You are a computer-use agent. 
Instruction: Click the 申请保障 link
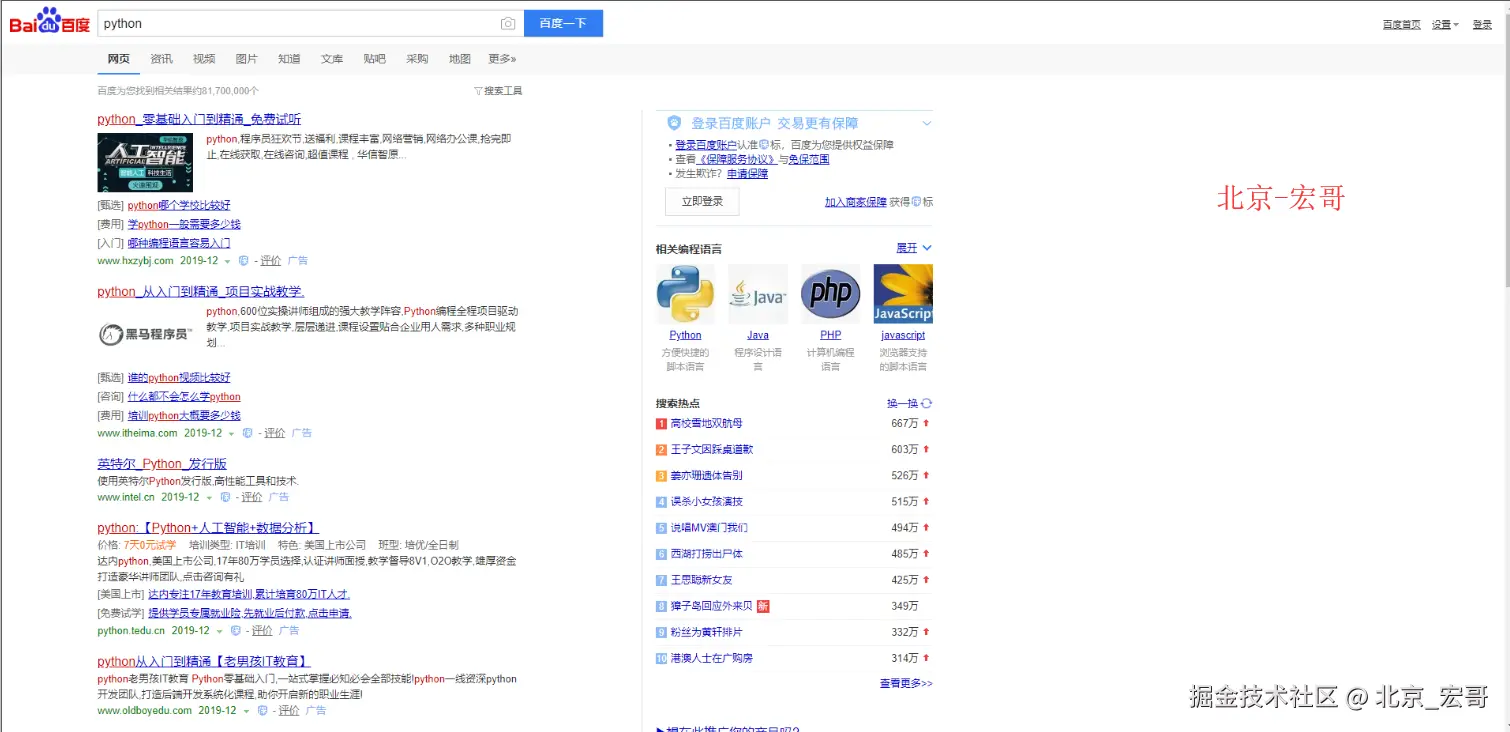tap(747, 174)
